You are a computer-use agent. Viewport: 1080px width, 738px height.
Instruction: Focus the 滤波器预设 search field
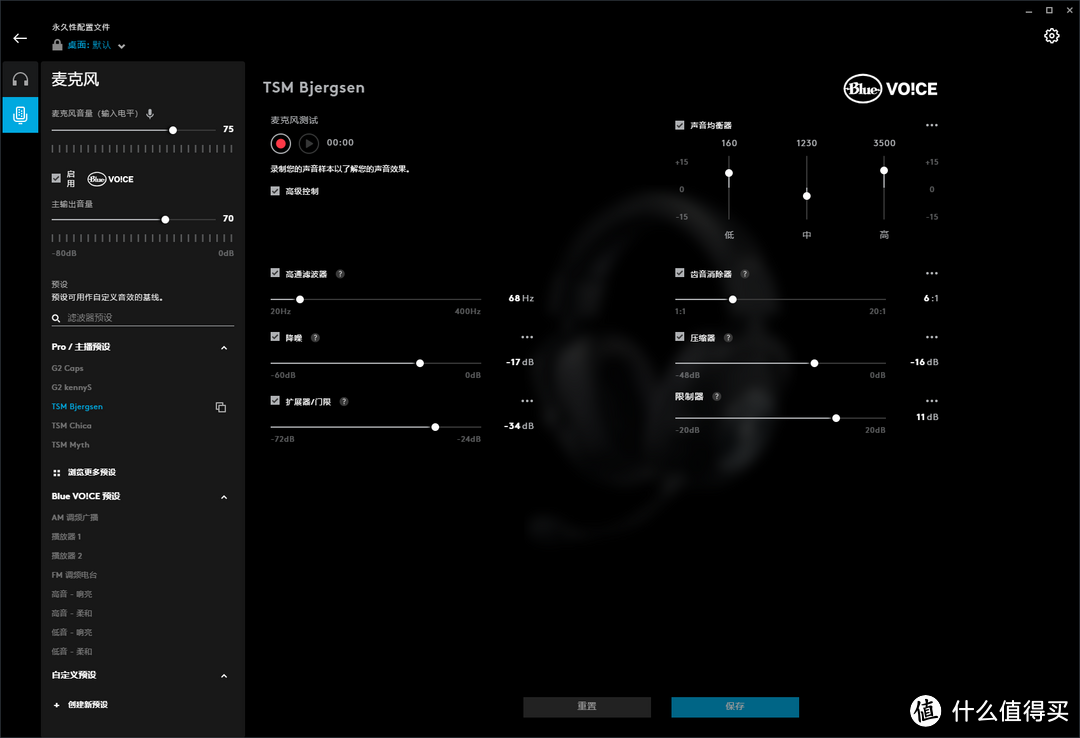click(x=143, y=318)
